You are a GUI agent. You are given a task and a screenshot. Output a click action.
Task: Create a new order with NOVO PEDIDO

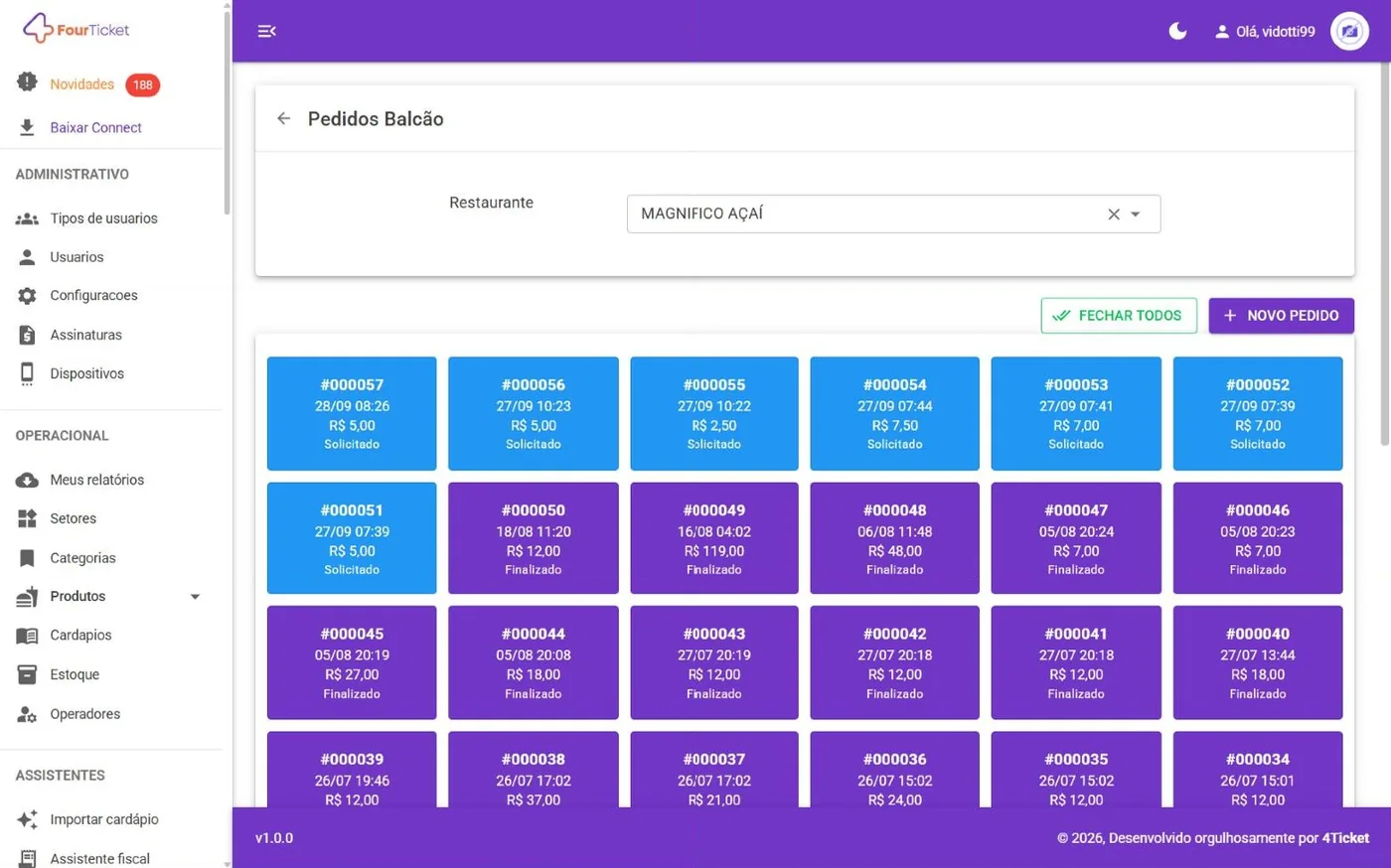(x=1281, y=316)
